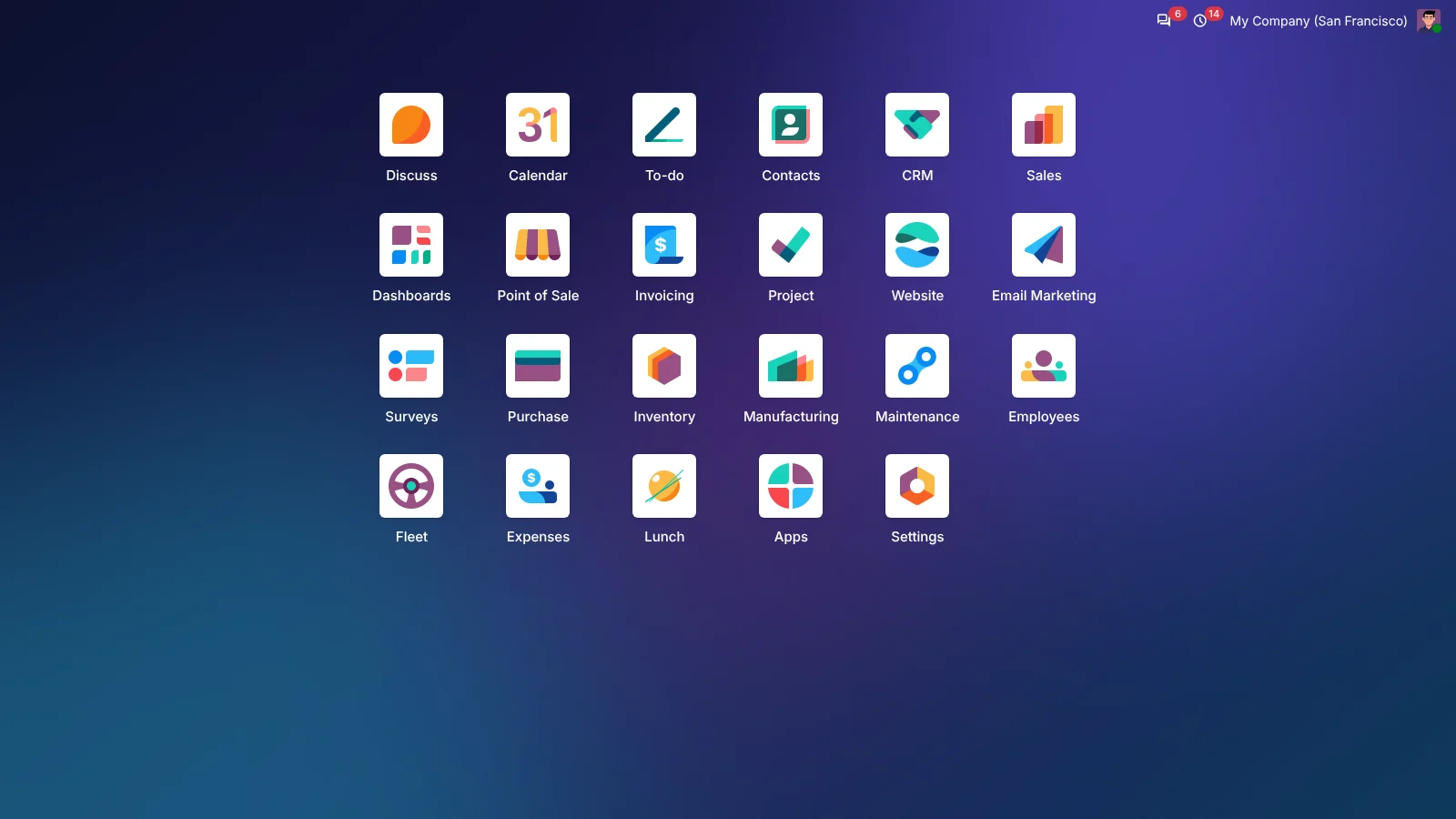The height and width of the screenshot is (819, 1456).
Task: Open the To-do app
Action: [664, 125]
